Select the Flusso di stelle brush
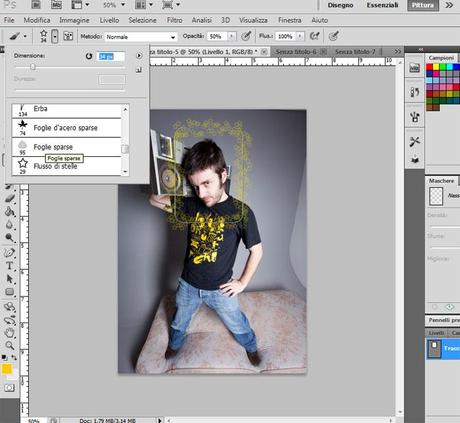This screenshot has height=423, width=460. 67,166
